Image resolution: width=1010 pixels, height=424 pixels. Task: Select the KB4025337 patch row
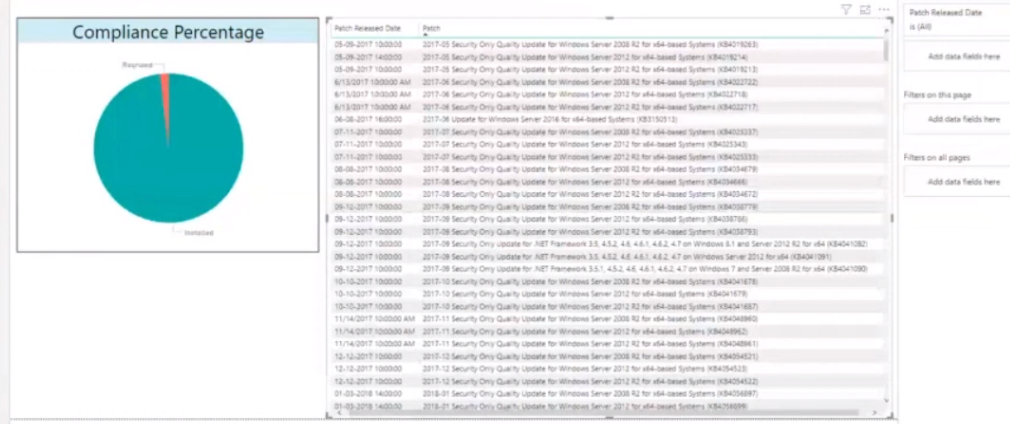point(608,132)
